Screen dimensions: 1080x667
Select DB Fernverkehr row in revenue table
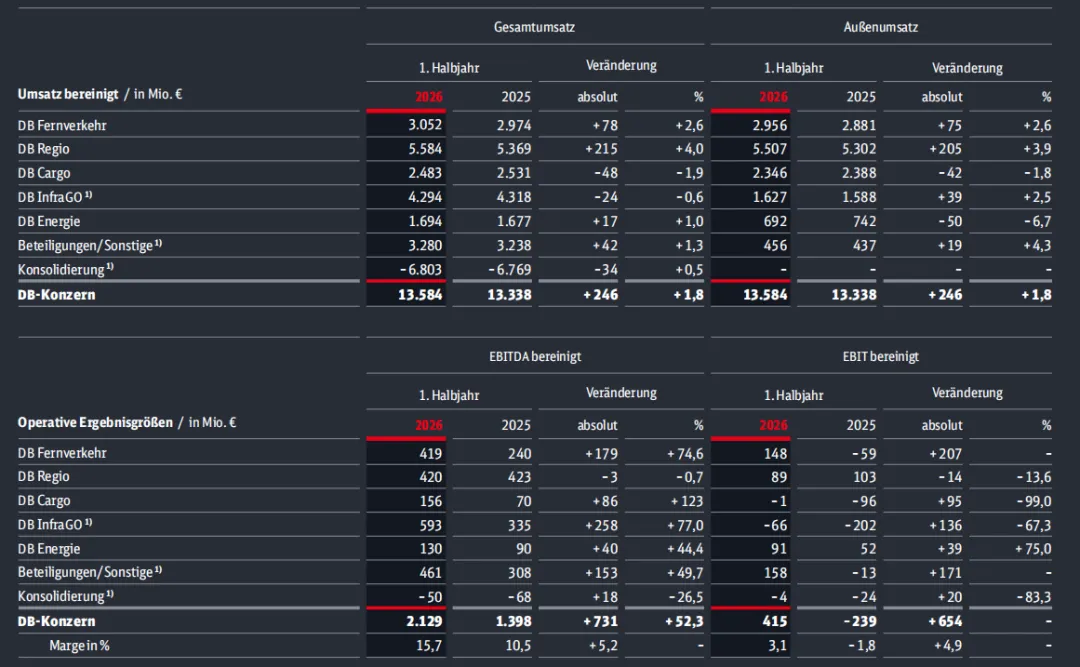click(534, 125)
